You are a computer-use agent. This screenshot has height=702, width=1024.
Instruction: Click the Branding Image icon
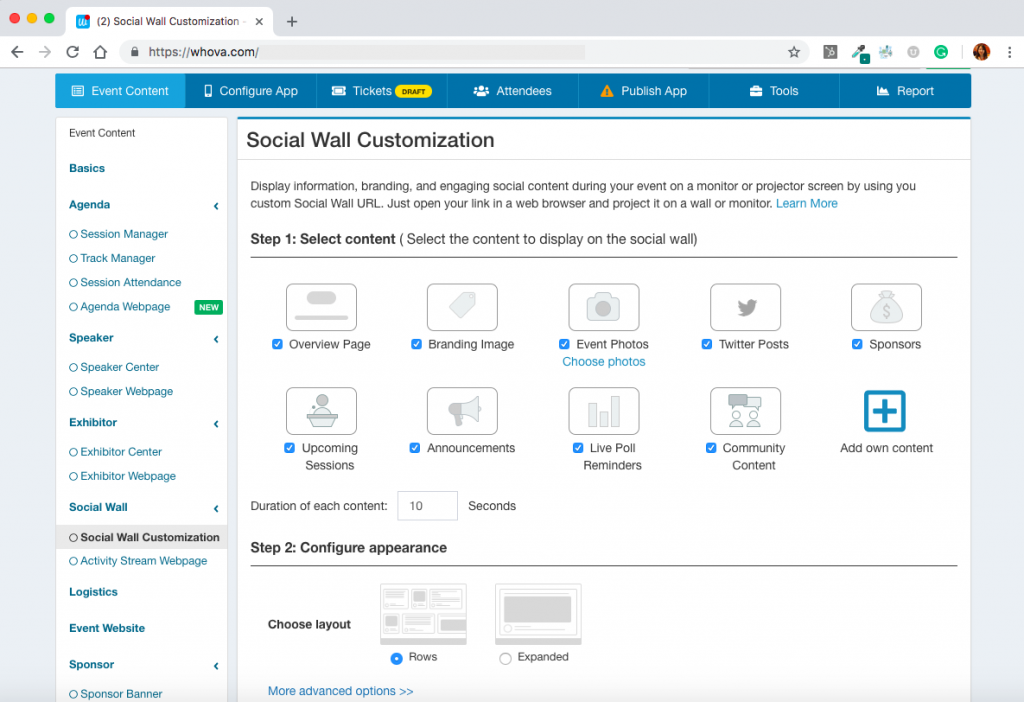462,307
